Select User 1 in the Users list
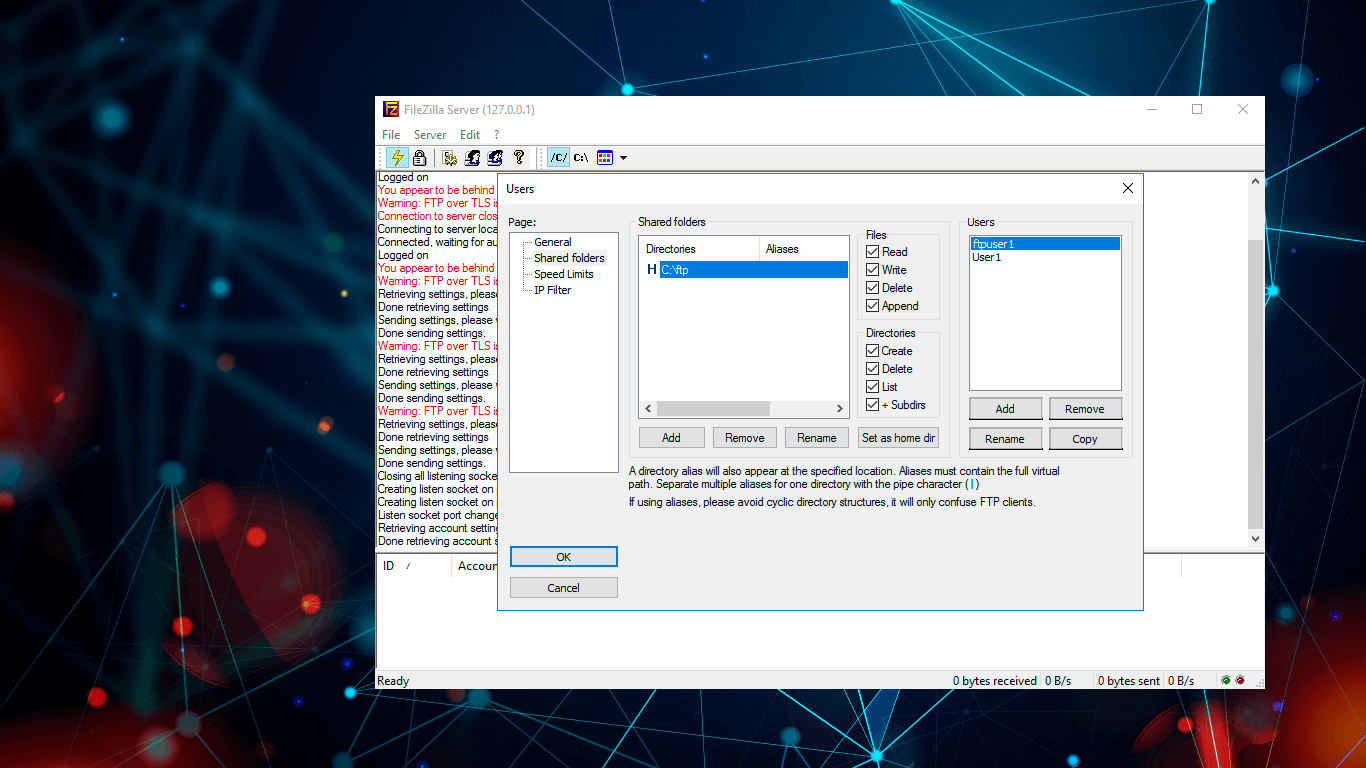 pyautogui.click(x=988, y=257)
